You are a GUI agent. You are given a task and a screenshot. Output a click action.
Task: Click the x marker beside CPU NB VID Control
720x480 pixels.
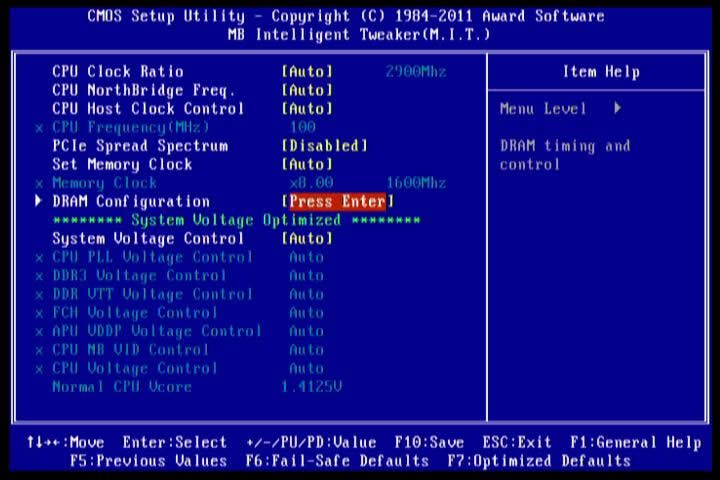[x=39, y=351]
